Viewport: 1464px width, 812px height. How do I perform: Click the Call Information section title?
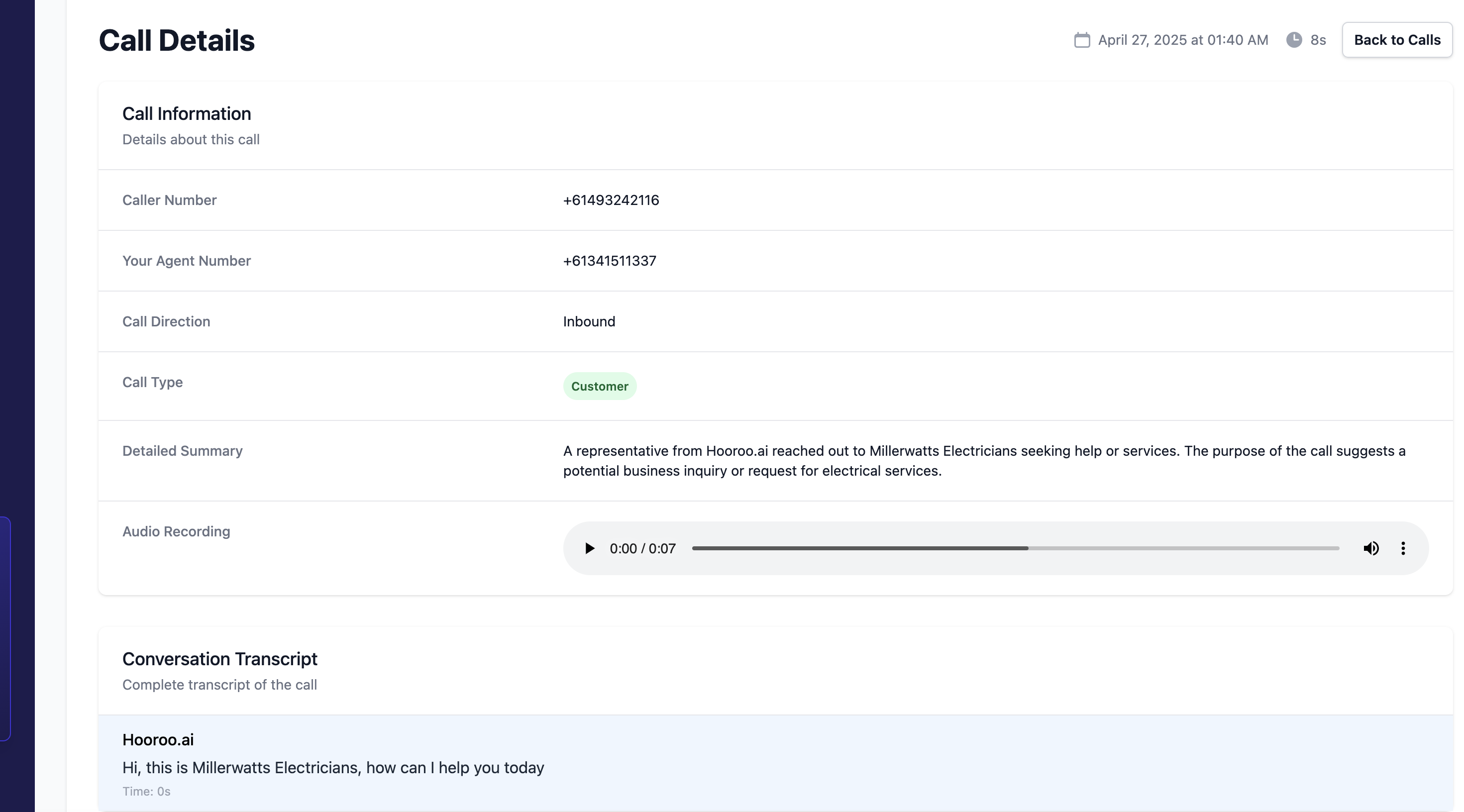coord(187,113)
